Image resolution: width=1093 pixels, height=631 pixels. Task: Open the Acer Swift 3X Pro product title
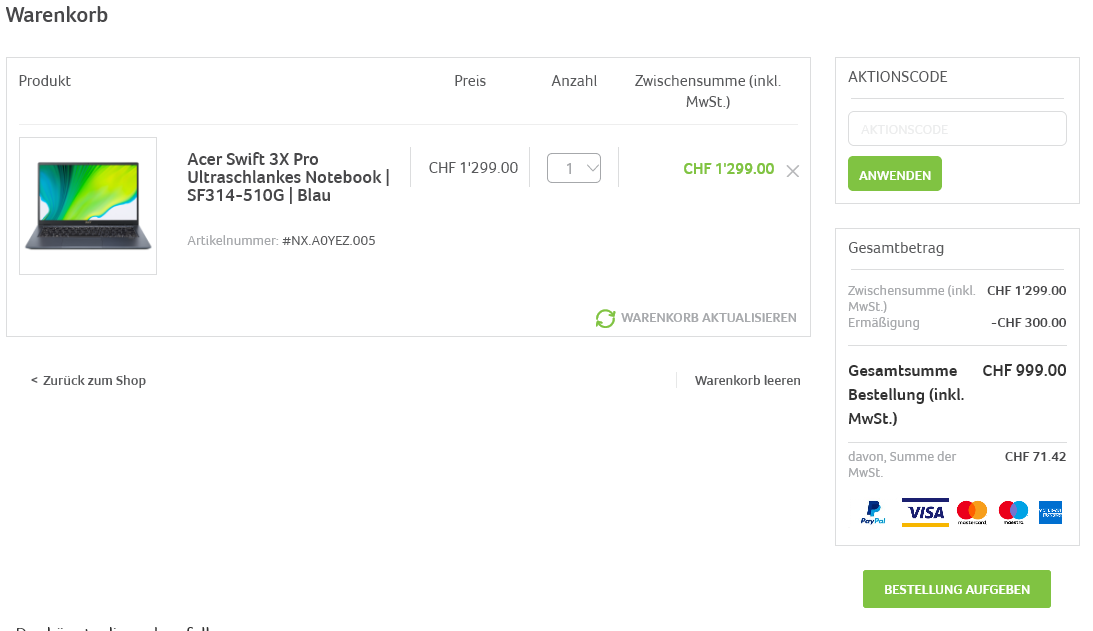tap(288, 177)
